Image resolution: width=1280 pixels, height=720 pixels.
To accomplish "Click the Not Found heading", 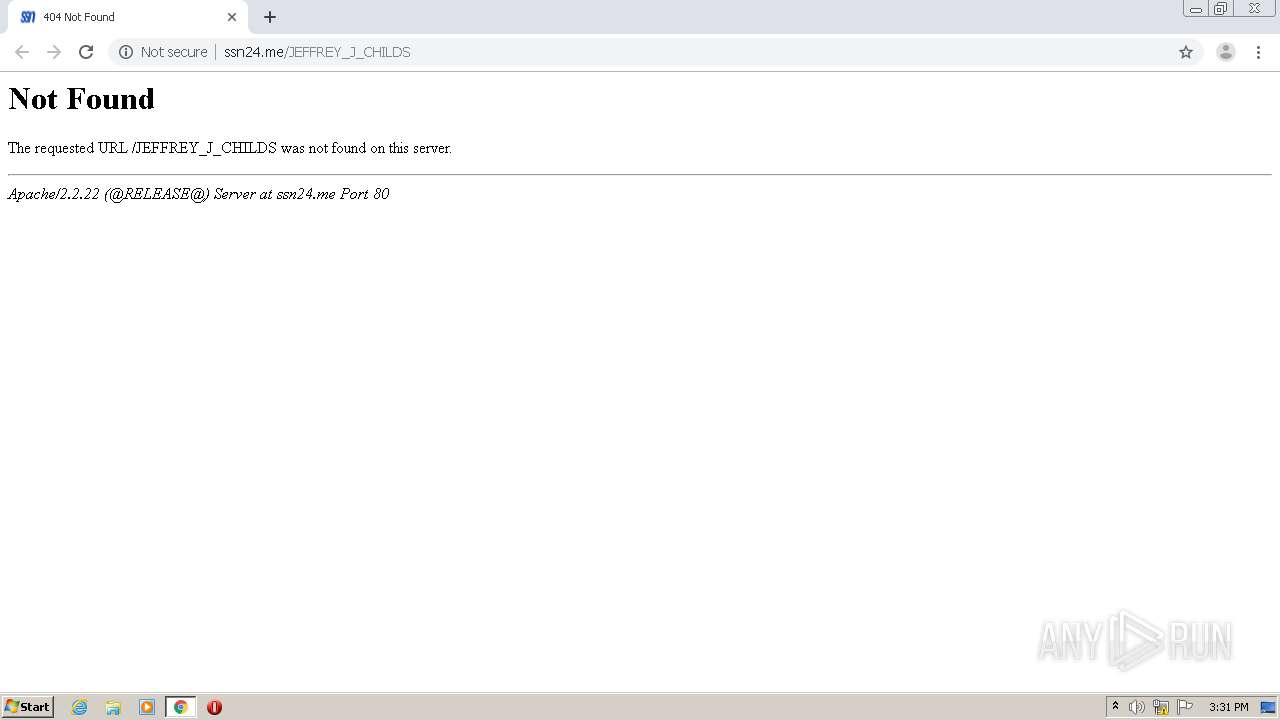I will tap(81, 98).
